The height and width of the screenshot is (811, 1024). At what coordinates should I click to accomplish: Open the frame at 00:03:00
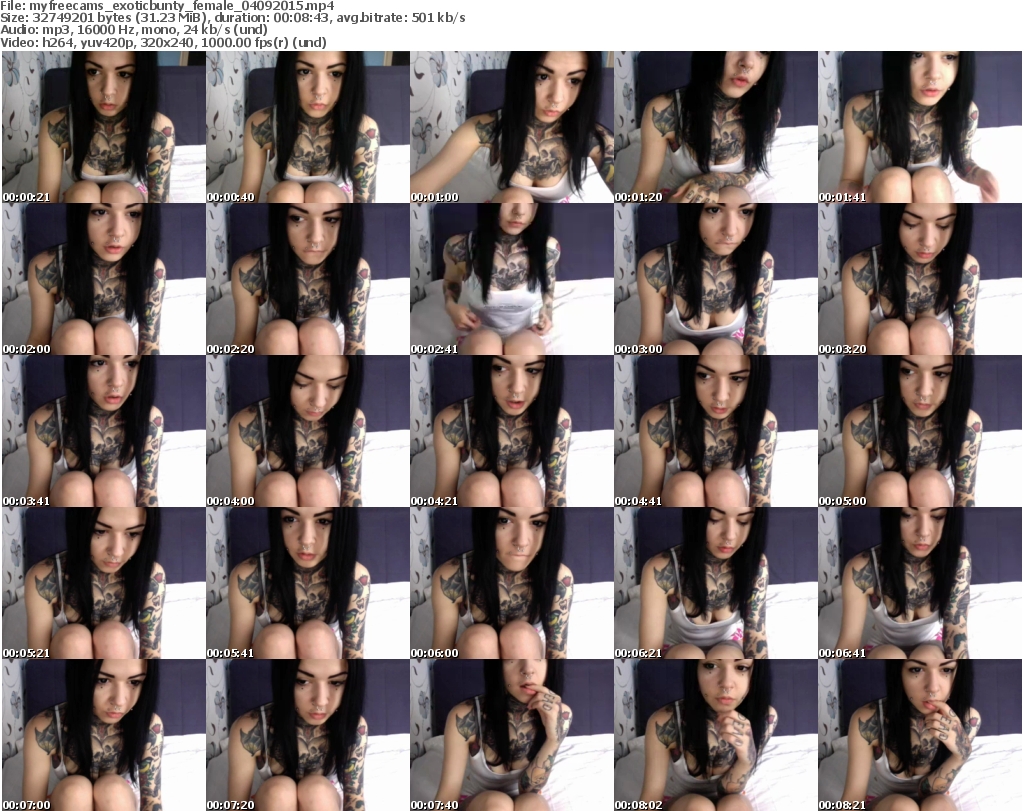(x=715, y=279)
